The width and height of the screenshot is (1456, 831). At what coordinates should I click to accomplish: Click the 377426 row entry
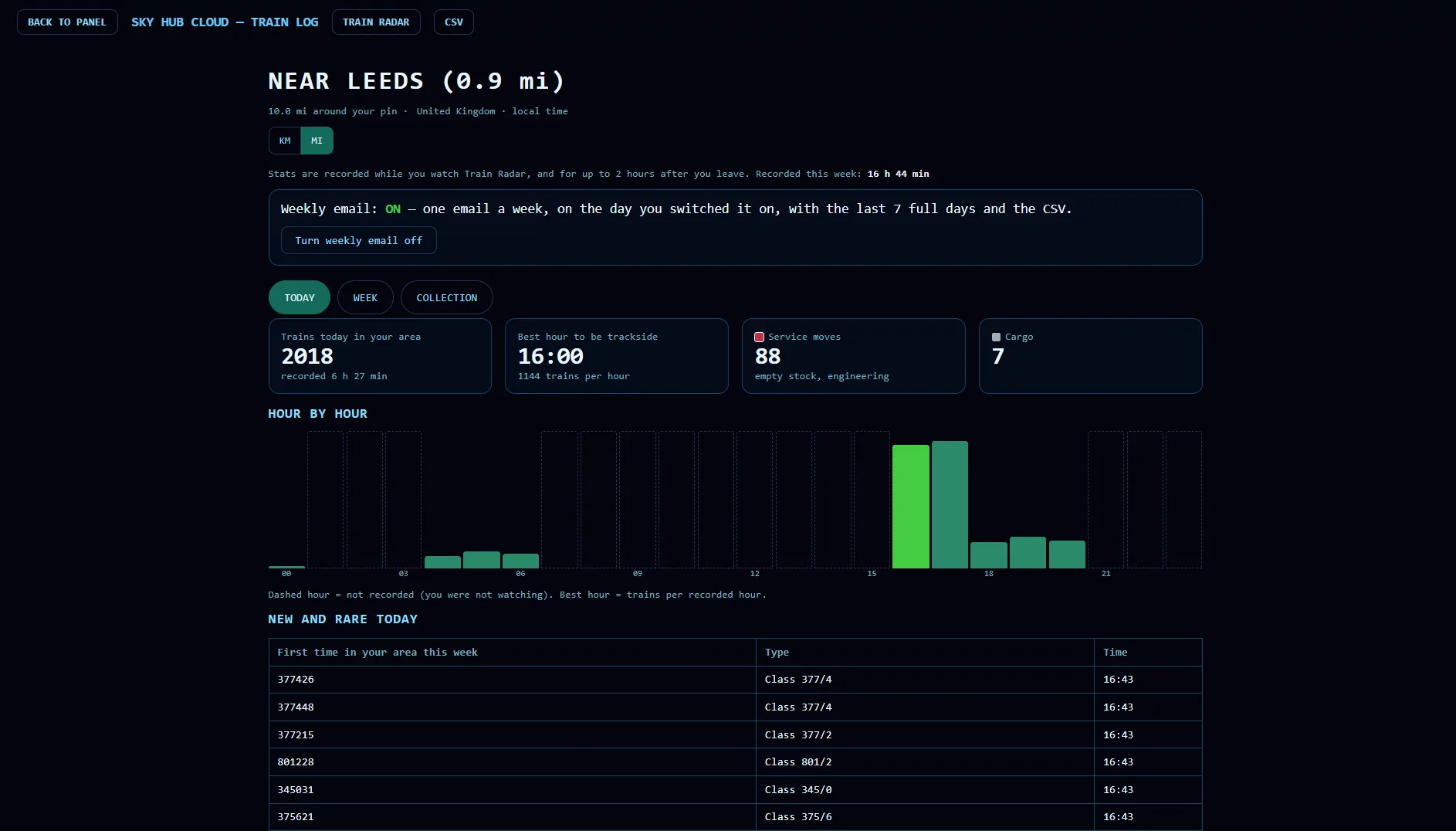[x=296, y=680]
